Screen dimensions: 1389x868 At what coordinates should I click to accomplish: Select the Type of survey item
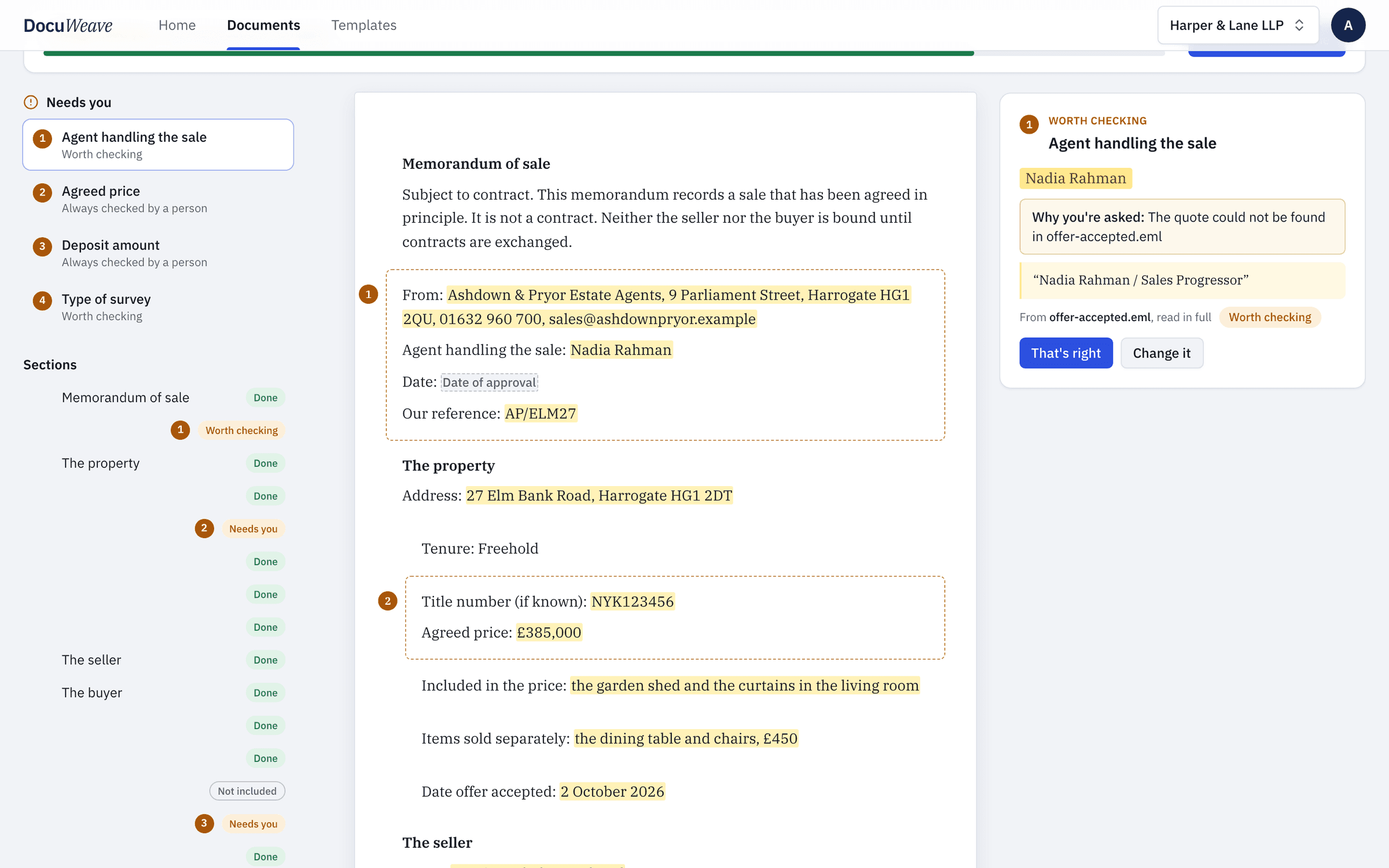[158, 307]
